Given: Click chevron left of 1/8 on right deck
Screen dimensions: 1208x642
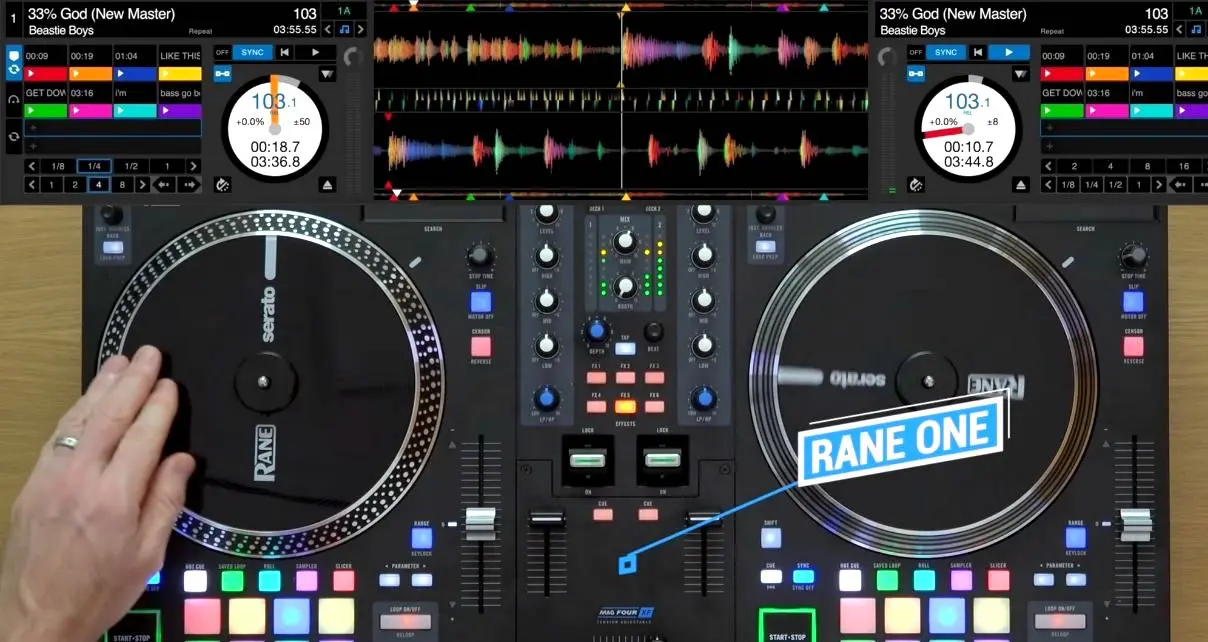Looking at the screenshot, I should (1048, 185).
